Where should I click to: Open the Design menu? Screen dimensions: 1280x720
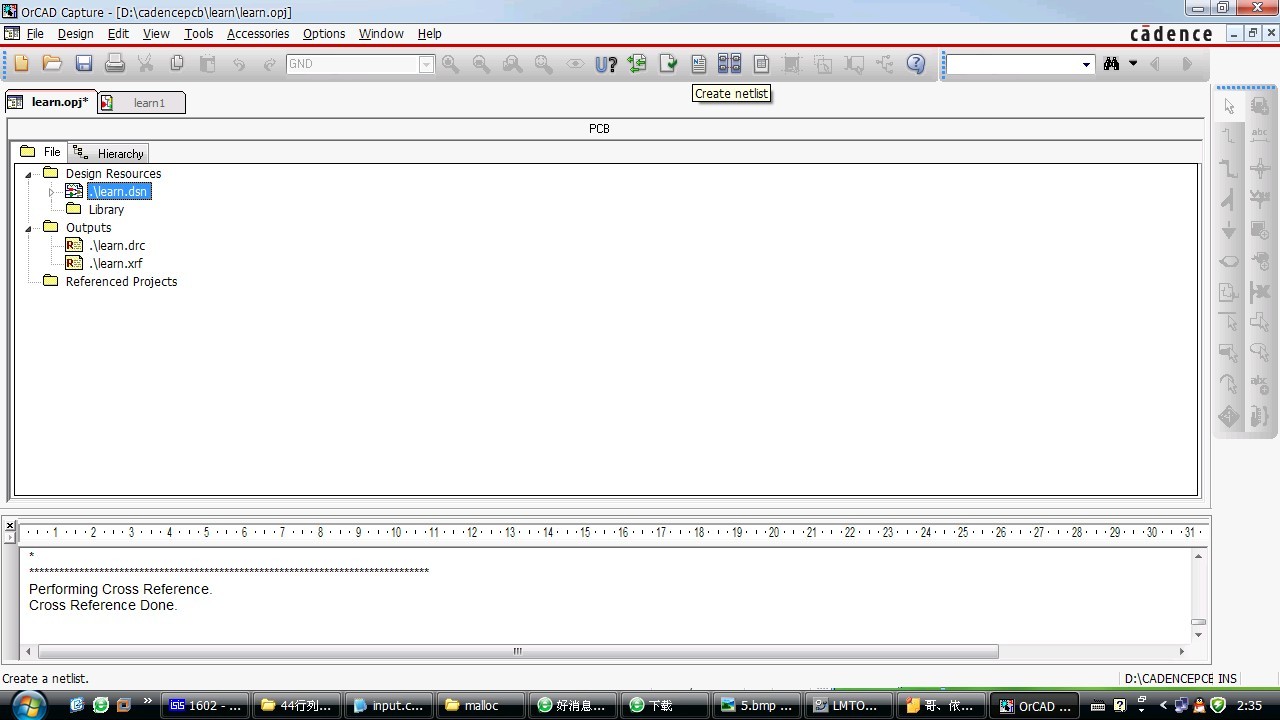(x=75, y=33)
